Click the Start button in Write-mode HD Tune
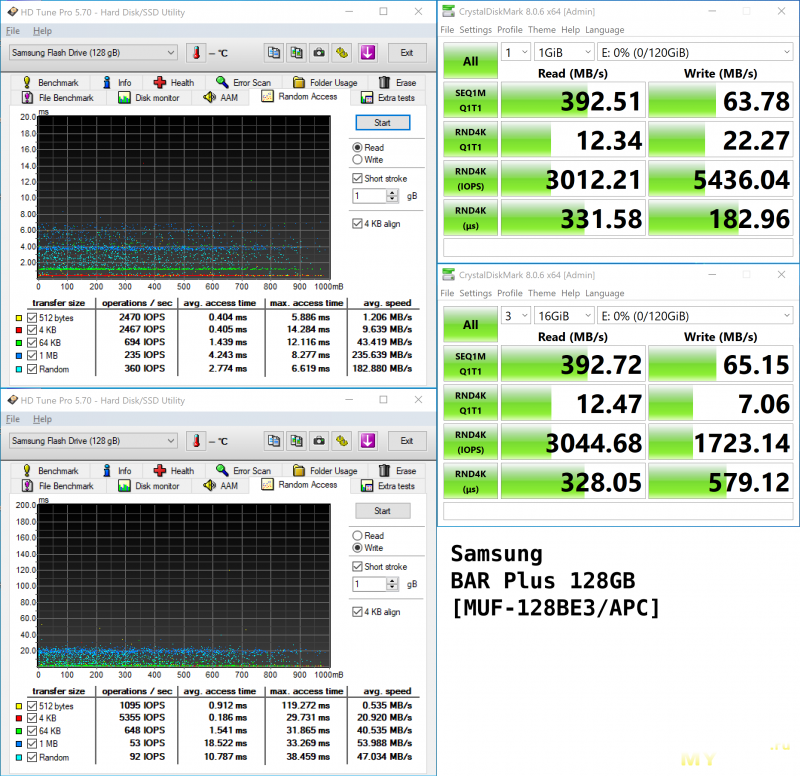Image resolution: width=800 pixels, height=776 pixels. (x=383, y=511)
